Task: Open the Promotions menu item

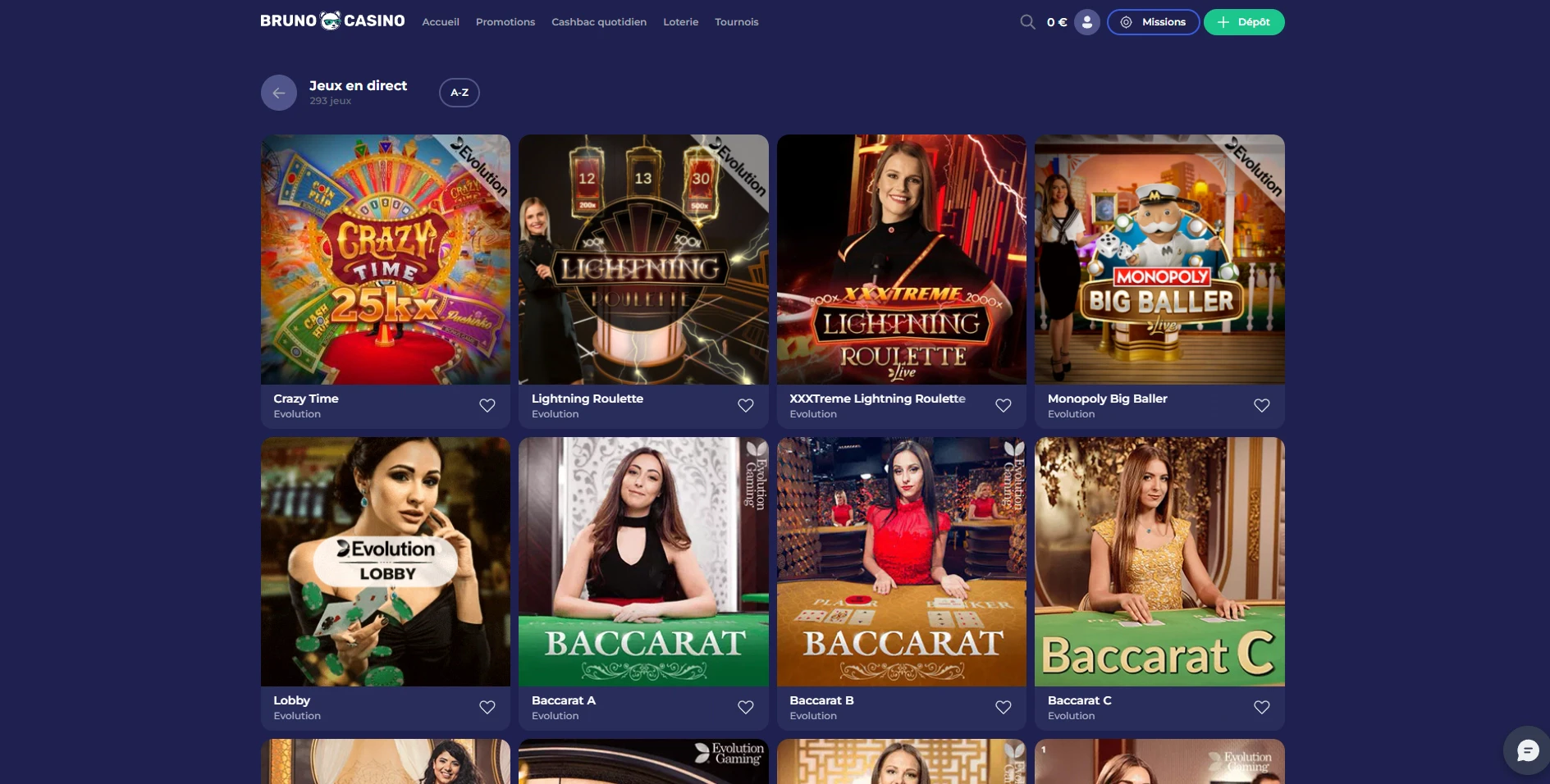Action: coord(505,22)
